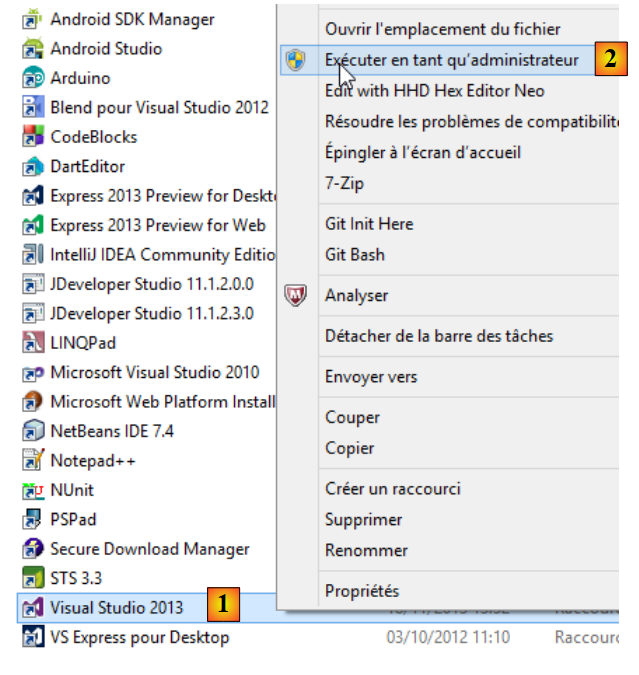Click the CodeBlocks colorful icon
Image resolution: width=639 pixels, height=675 pixels.
coord(33,137)
